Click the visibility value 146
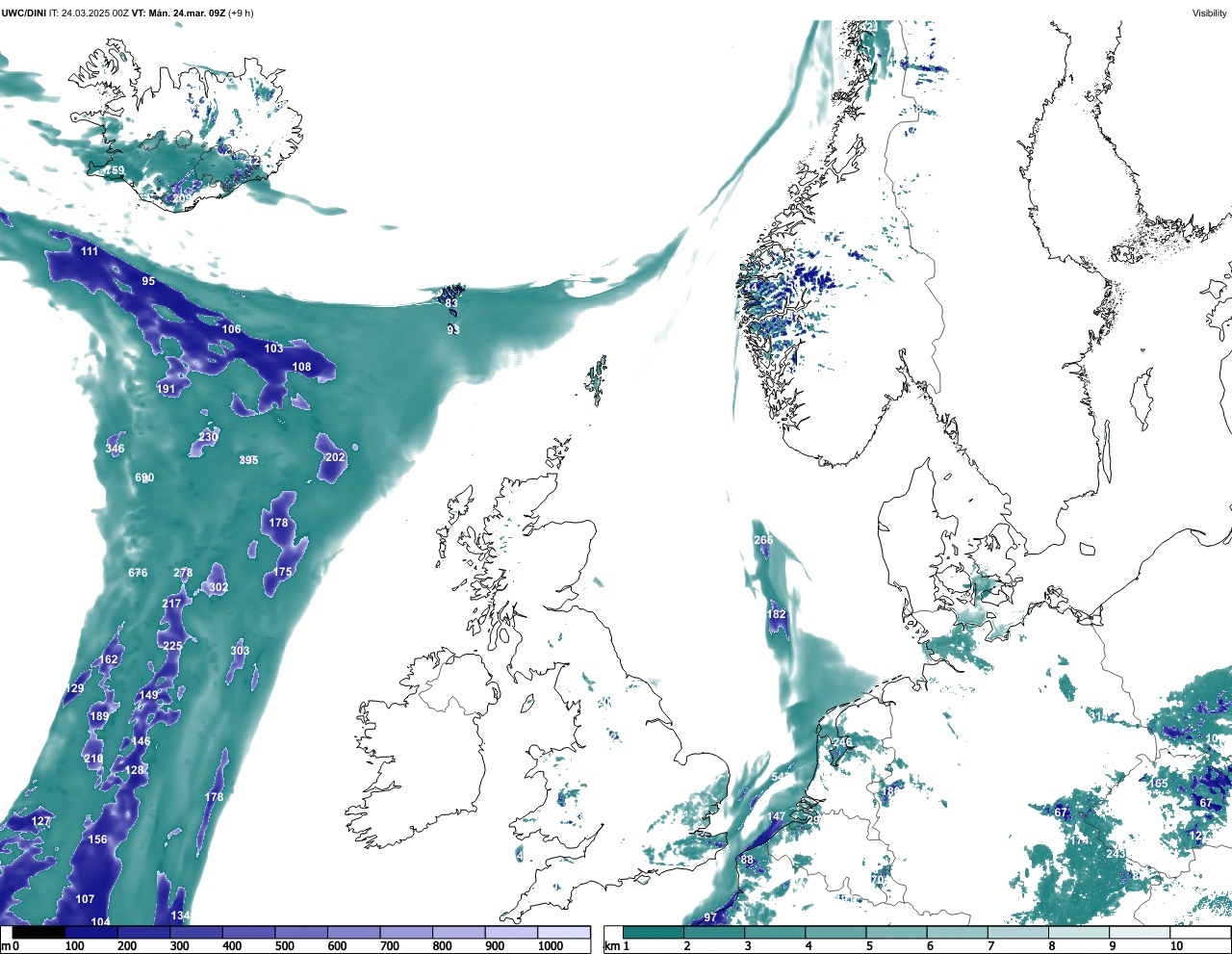This screenshot has width=1232, height=954. pos(141,741)
